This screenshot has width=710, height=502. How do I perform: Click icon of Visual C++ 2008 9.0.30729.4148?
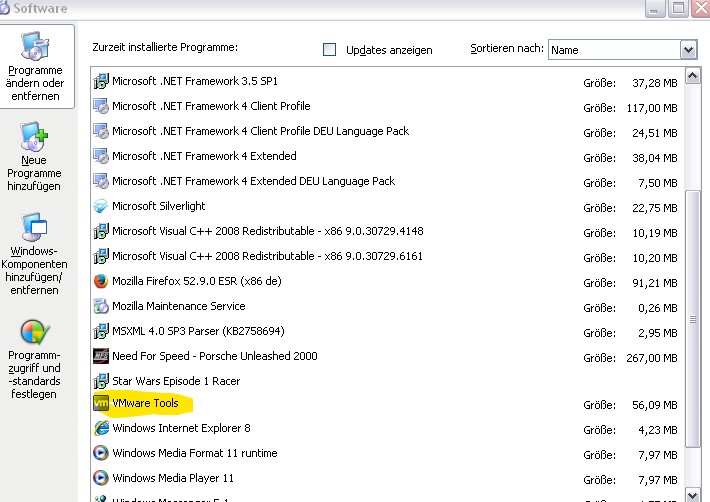101,231
